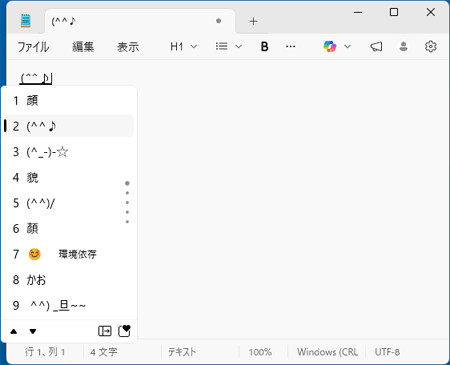
Task: Expand the Copilot dropdown arrow
Action: click(x=347, y=46)
